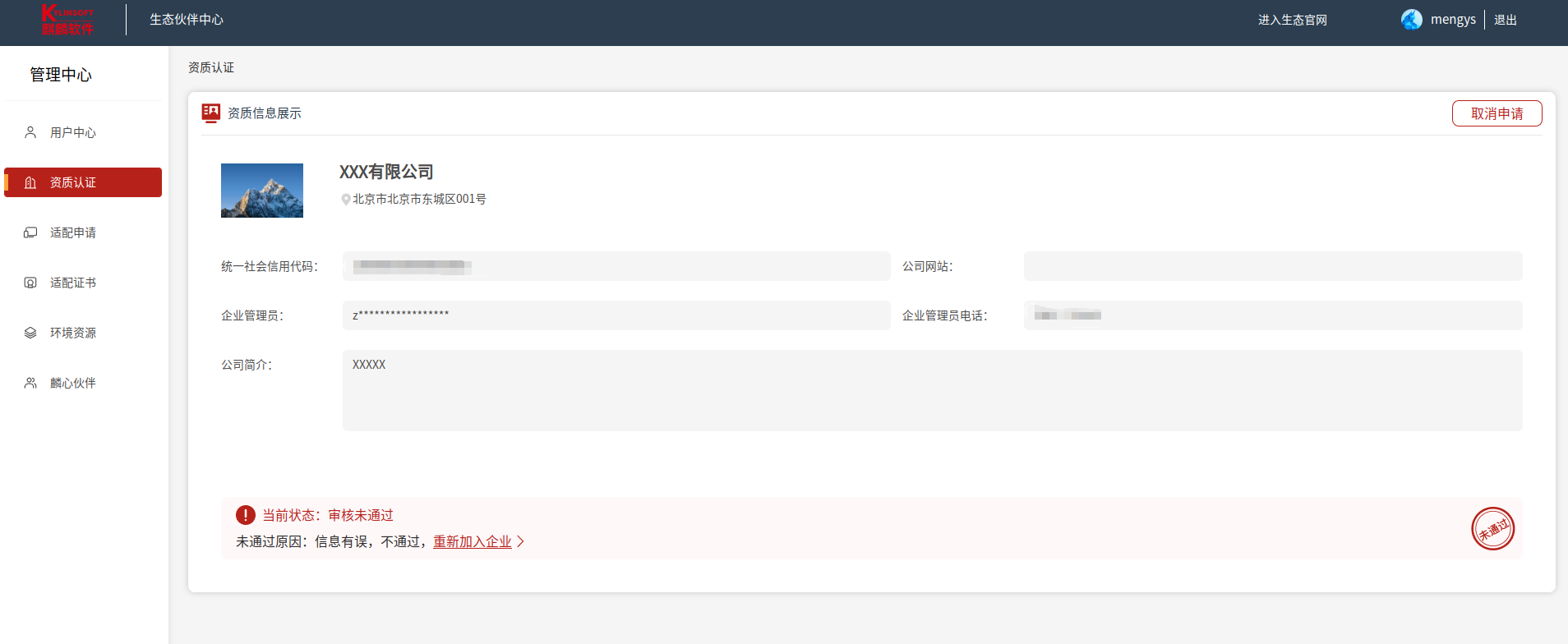Click the environment resources layers icon

[x=30, y=333]
